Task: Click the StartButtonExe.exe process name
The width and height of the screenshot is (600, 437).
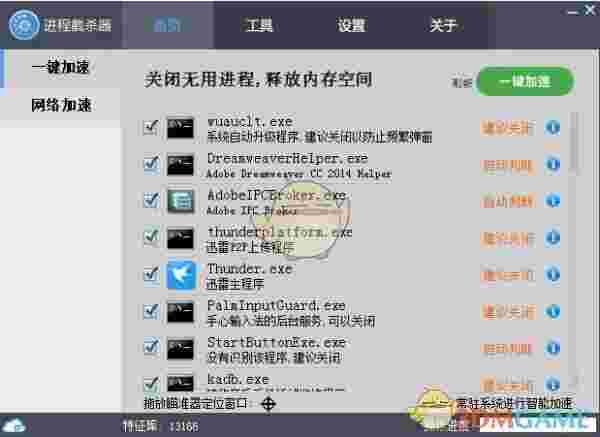Action: point(276,342)
